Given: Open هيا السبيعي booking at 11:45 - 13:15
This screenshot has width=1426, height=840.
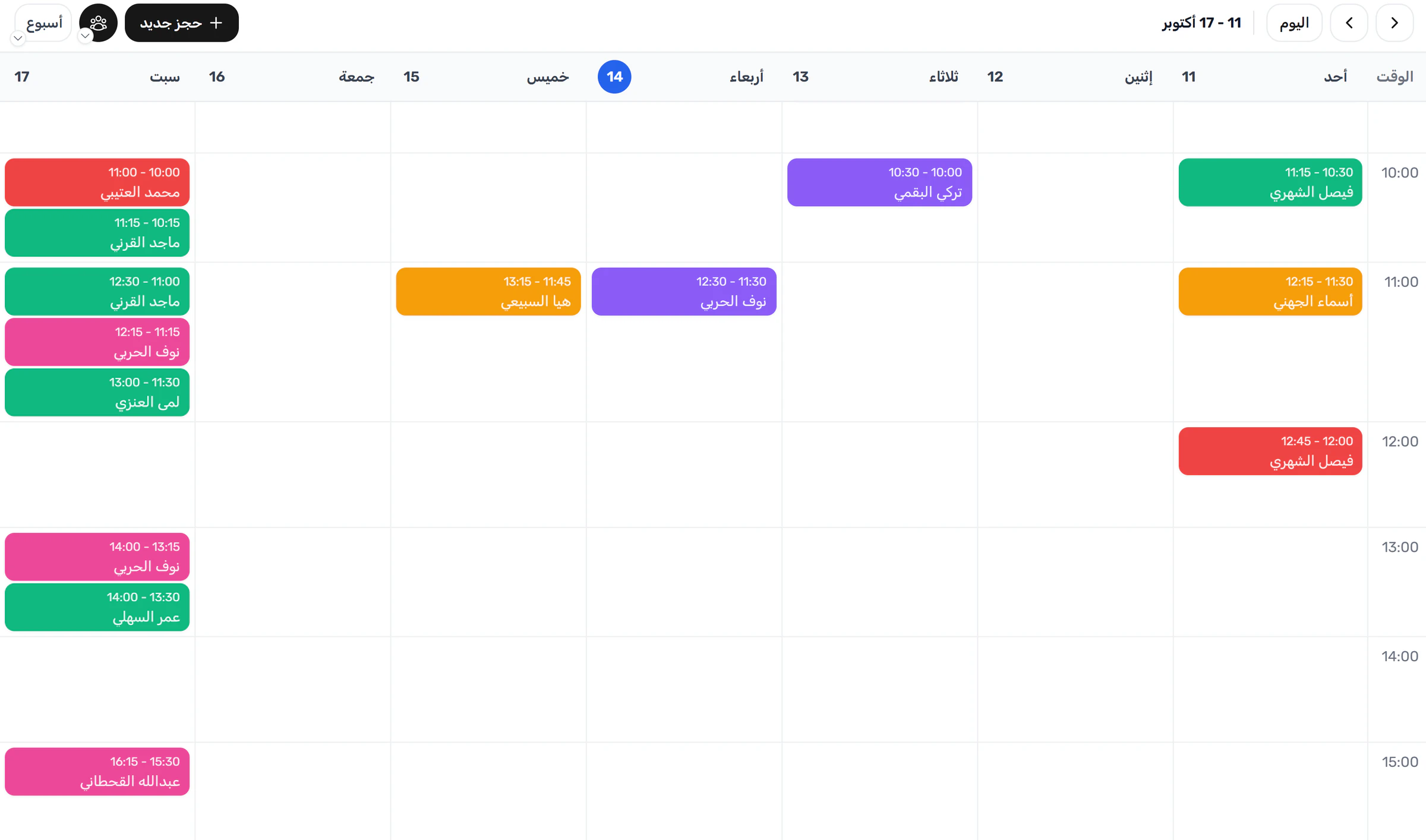Looking at the screenshot, I should pyautogui.click(x=488, y=292).
